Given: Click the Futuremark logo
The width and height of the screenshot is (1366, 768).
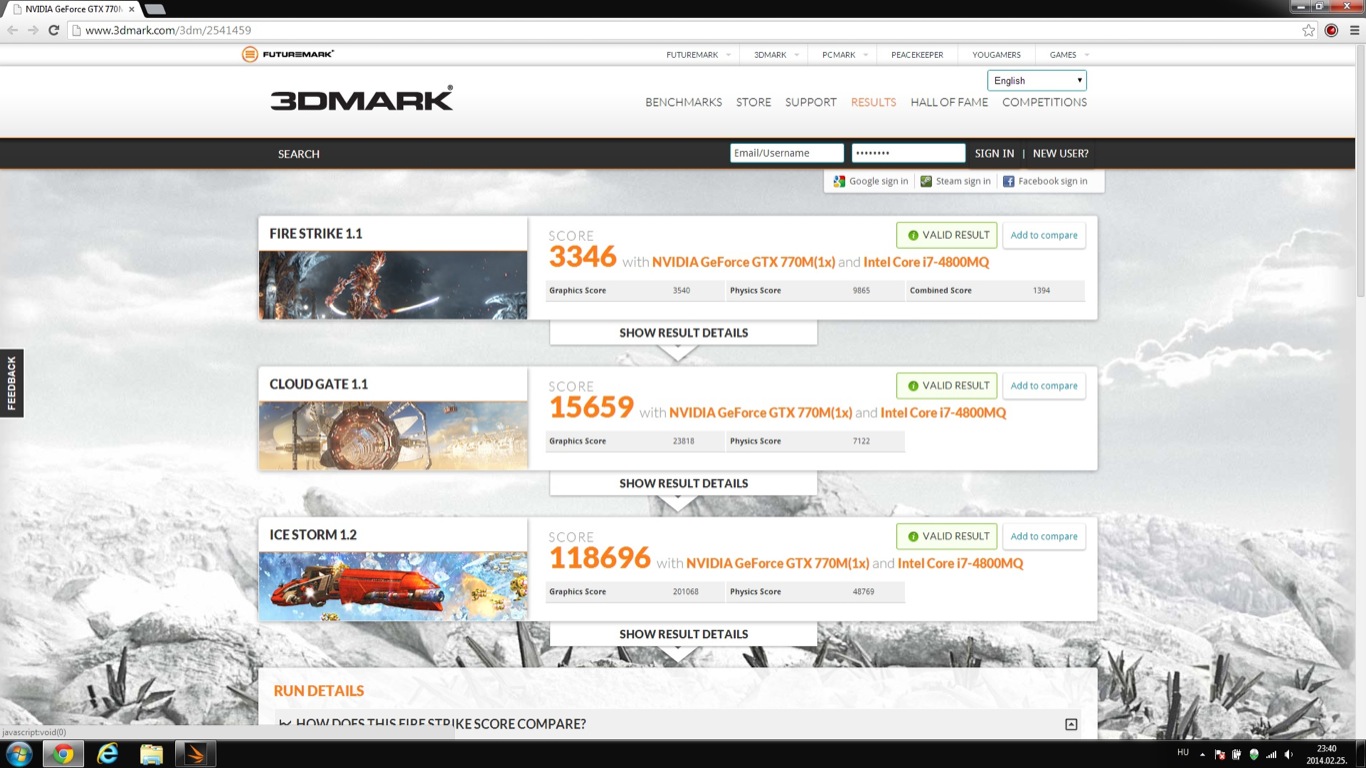Looking at the screenshot, I should pos(288,54).
